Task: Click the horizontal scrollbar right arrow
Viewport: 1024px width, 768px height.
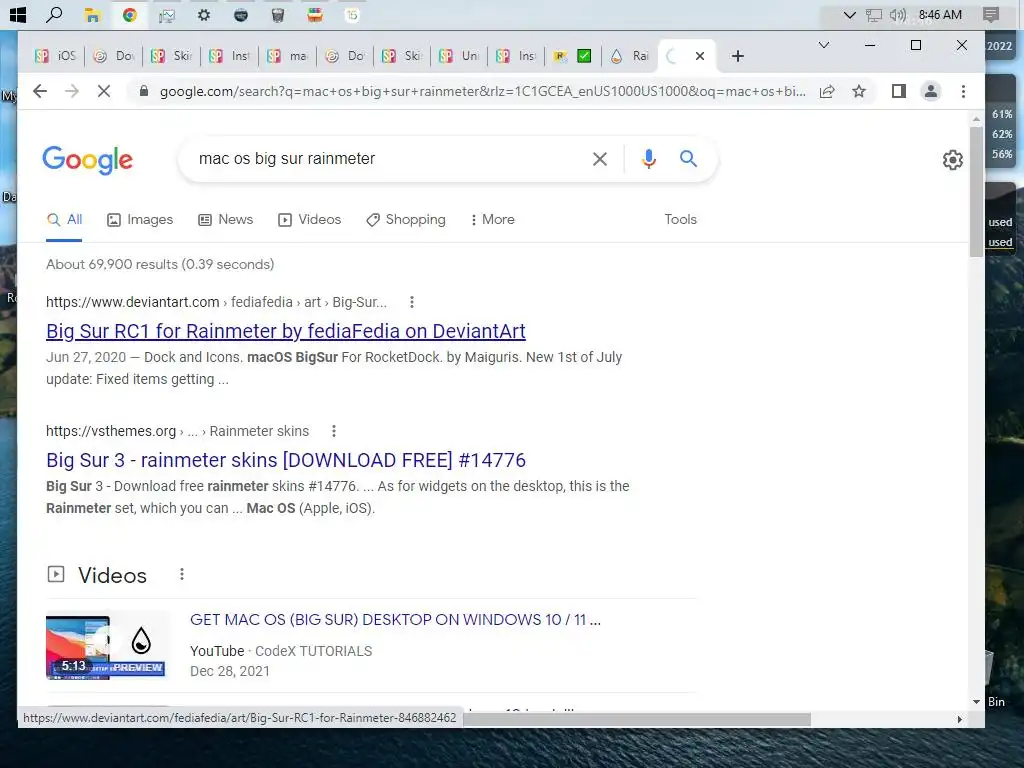Action: point(959,719)
